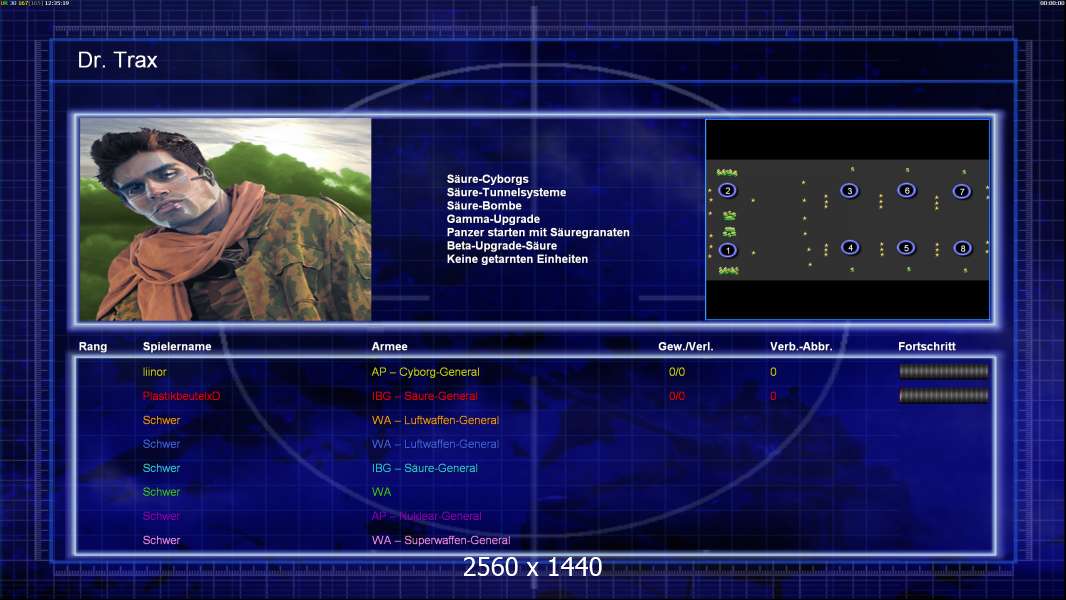Click PlastikbeutelxD's loading progress bar
The width and height of the screenshot is (1066, 600).
click(944, 395)
